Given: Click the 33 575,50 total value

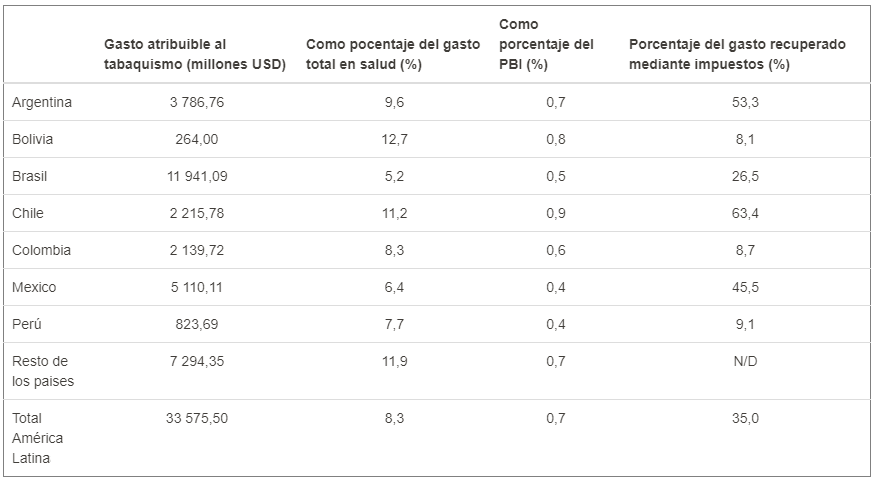Looking at the screenshot, I should [x=196, y=418].
